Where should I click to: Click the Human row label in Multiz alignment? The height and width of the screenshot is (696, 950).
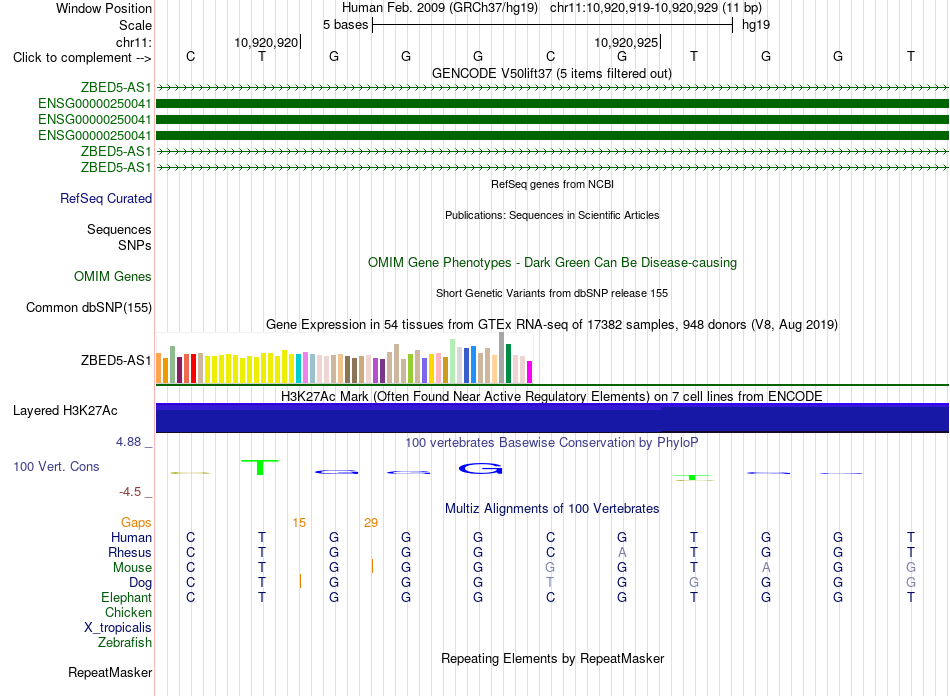131,537
